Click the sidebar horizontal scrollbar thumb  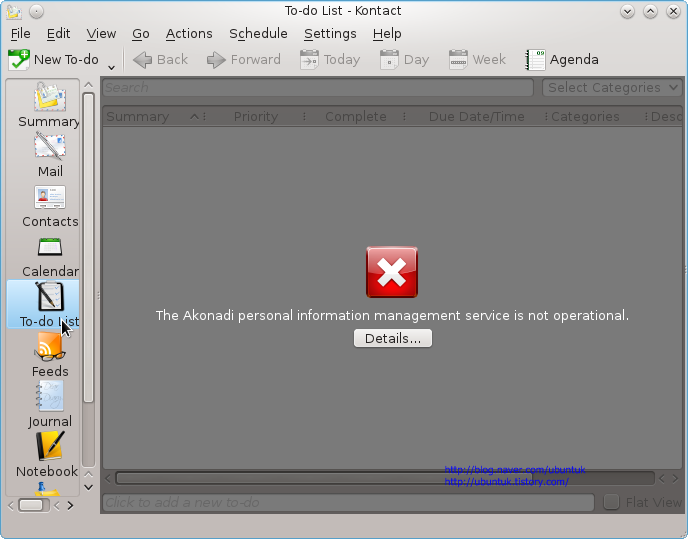pyautogui.click(x=31, y=506)
